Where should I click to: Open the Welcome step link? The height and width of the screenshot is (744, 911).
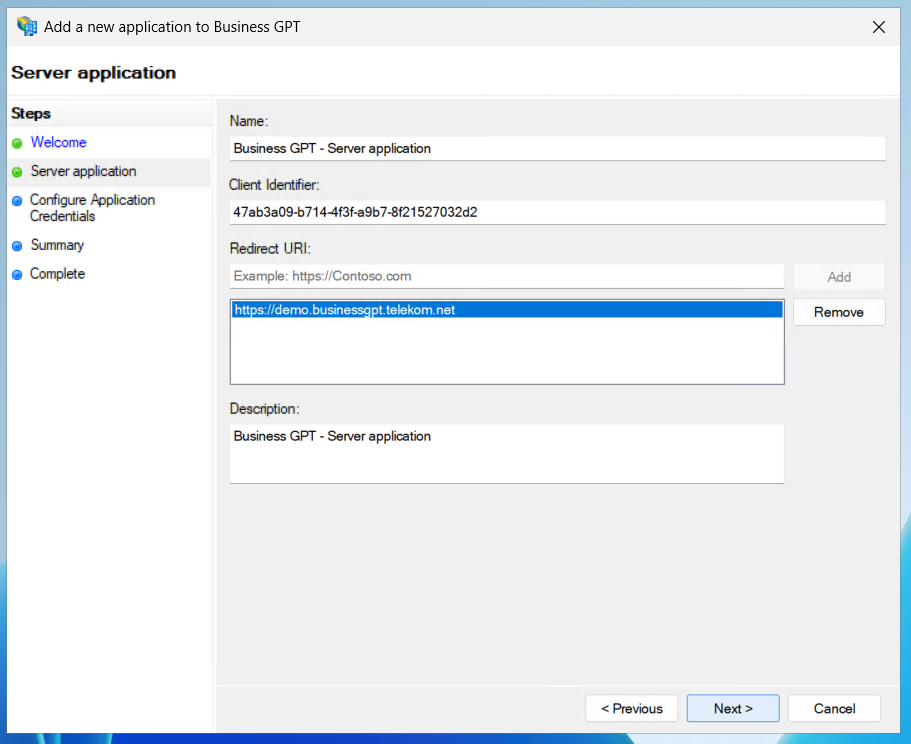pos(58,142)
